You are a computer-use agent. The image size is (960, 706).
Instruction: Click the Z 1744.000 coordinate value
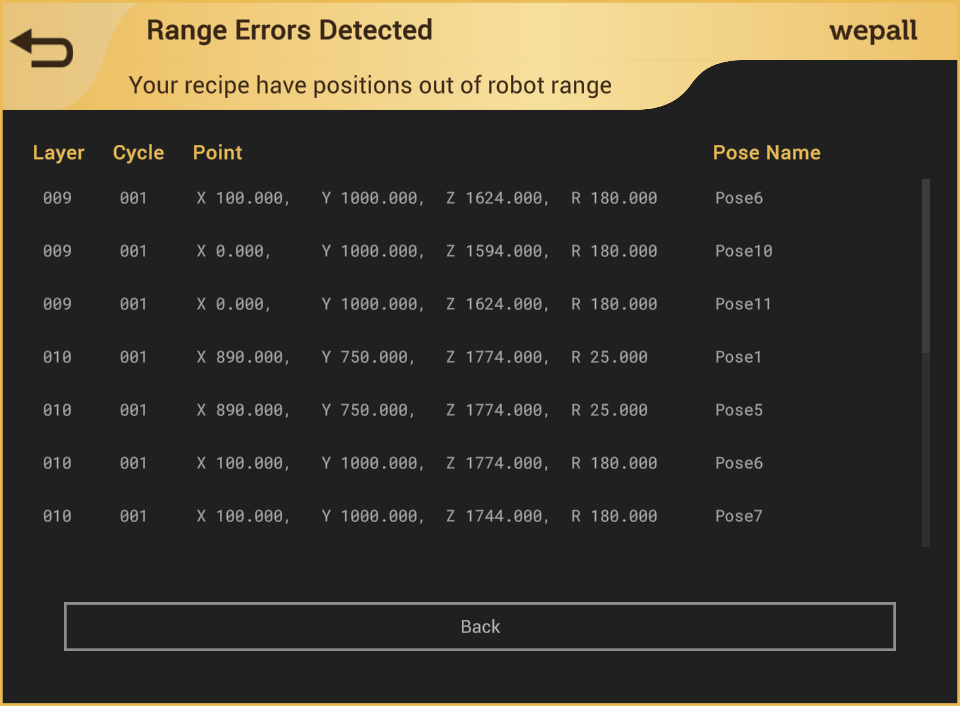coord(497,516)
